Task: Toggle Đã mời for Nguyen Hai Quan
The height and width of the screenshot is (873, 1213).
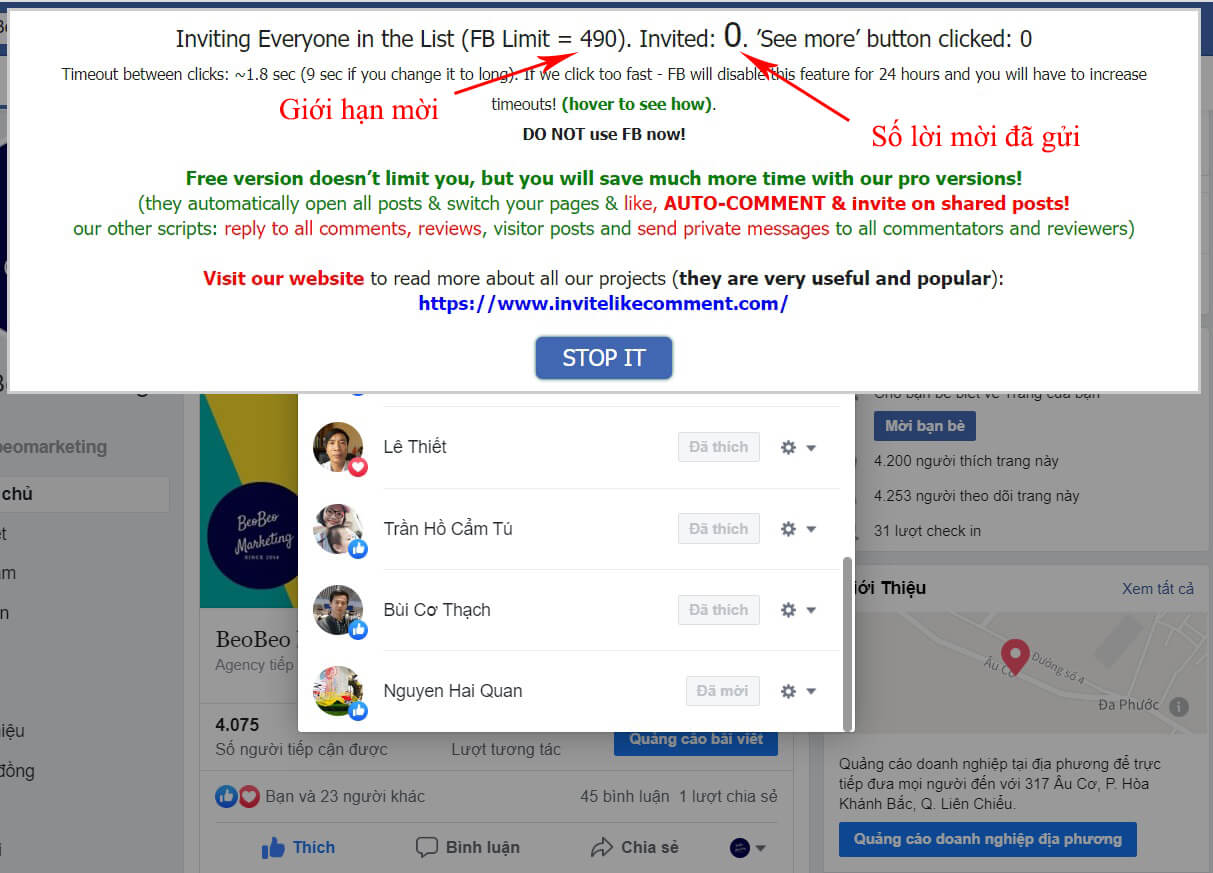Action: [722, 691]
